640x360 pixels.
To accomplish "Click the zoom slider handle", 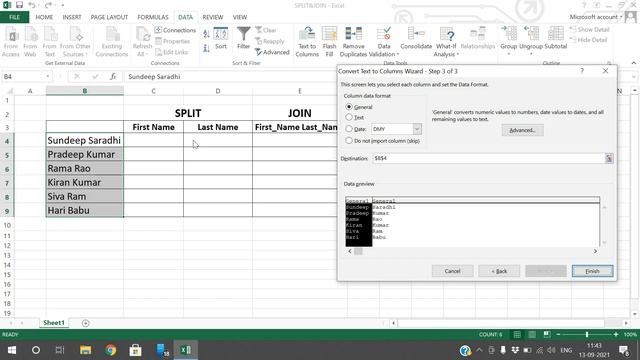I will (587, 334).
